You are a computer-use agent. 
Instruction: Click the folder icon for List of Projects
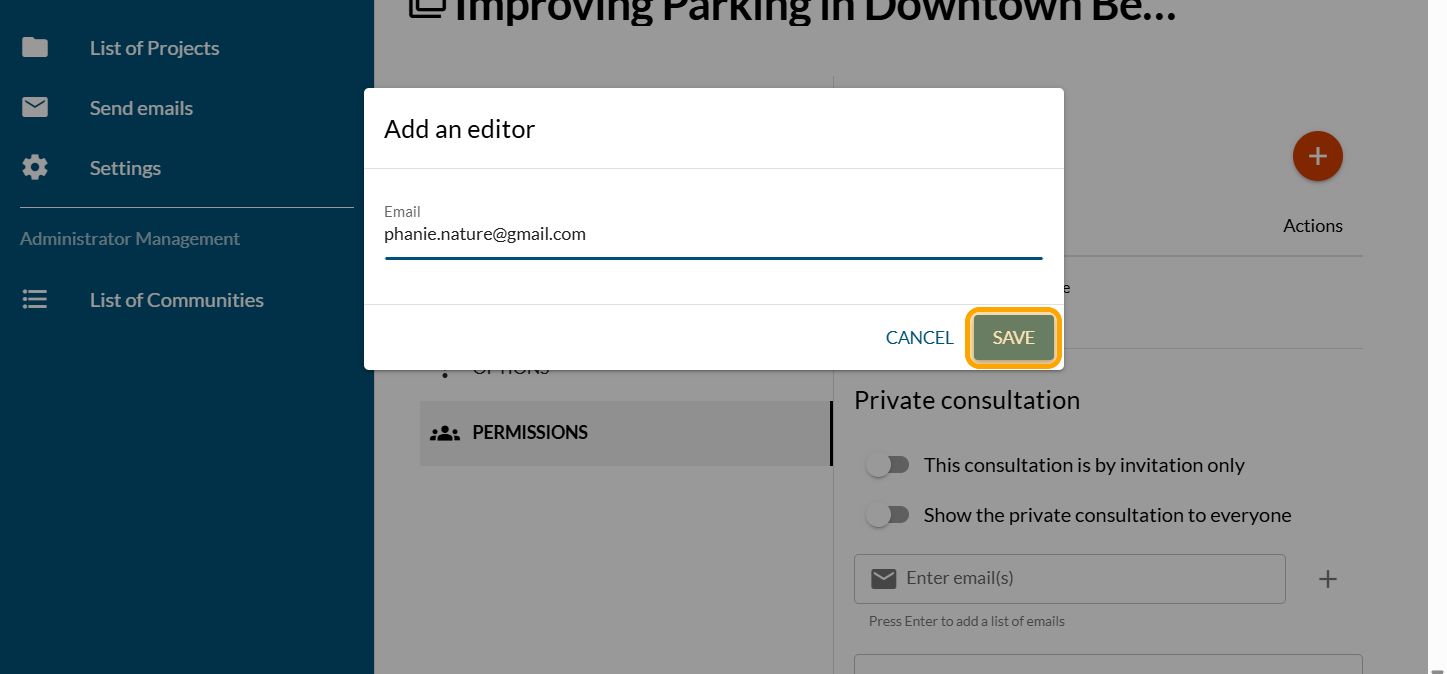pos(35,48)
